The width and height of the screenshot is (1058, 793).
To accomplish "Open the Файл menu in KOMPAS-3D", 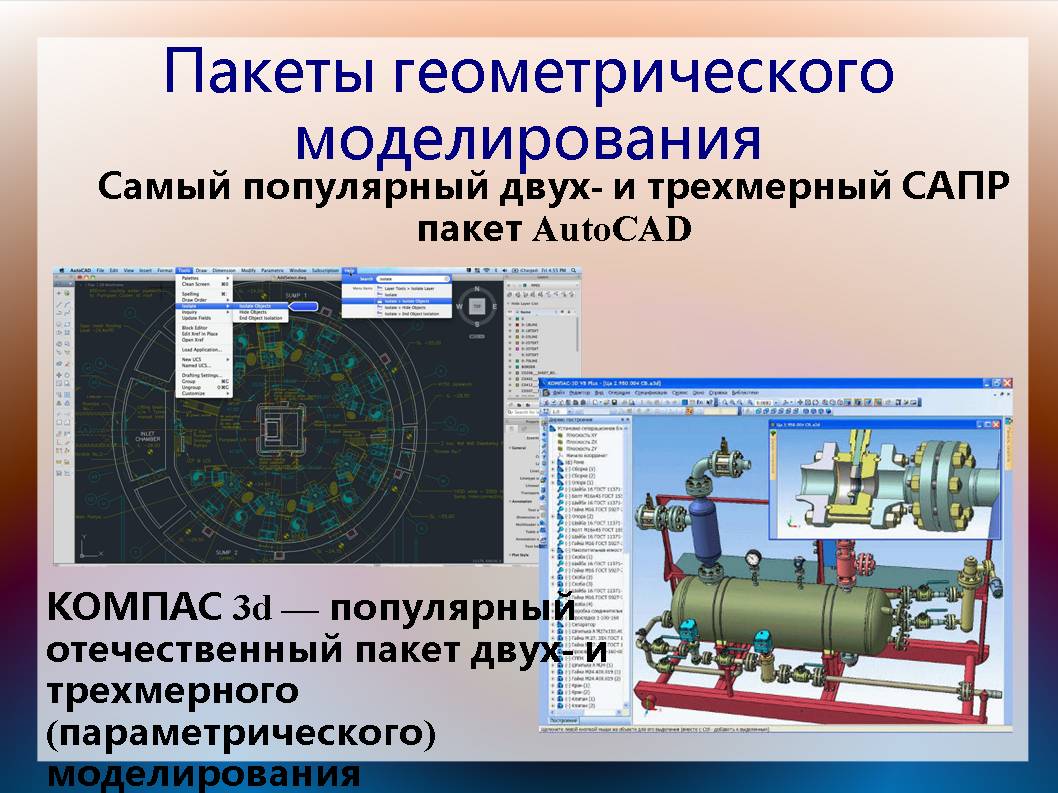I will tap(559, 393).
